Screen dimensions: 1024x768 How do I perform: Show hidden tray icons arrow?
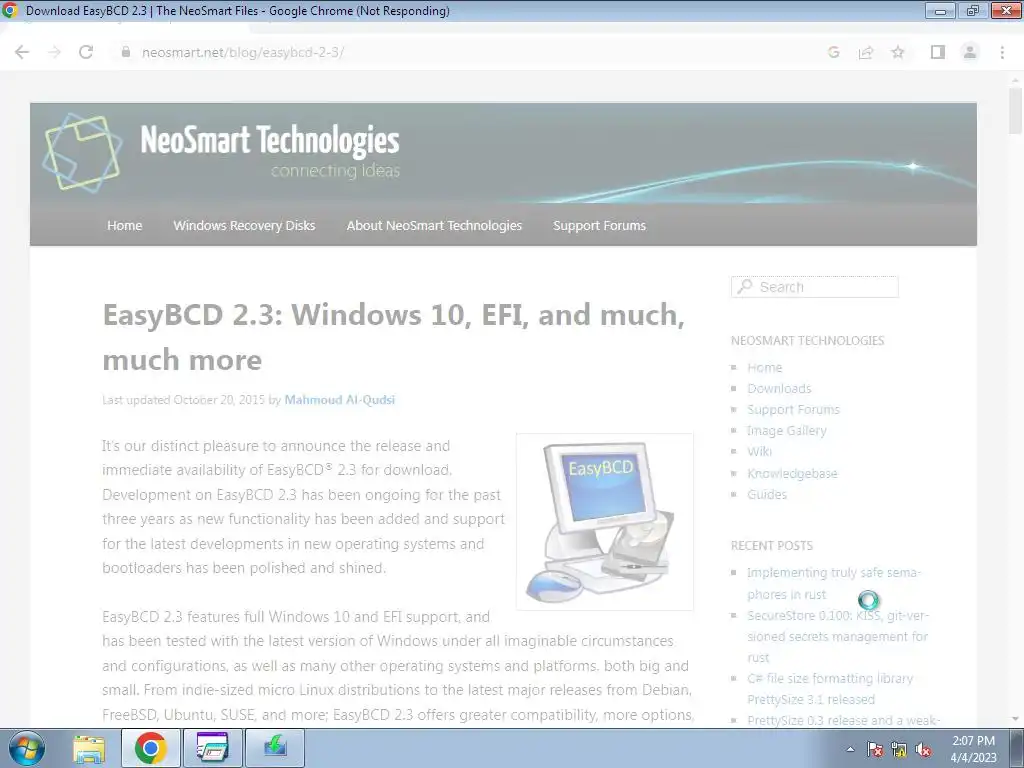(x=850, y=749)
